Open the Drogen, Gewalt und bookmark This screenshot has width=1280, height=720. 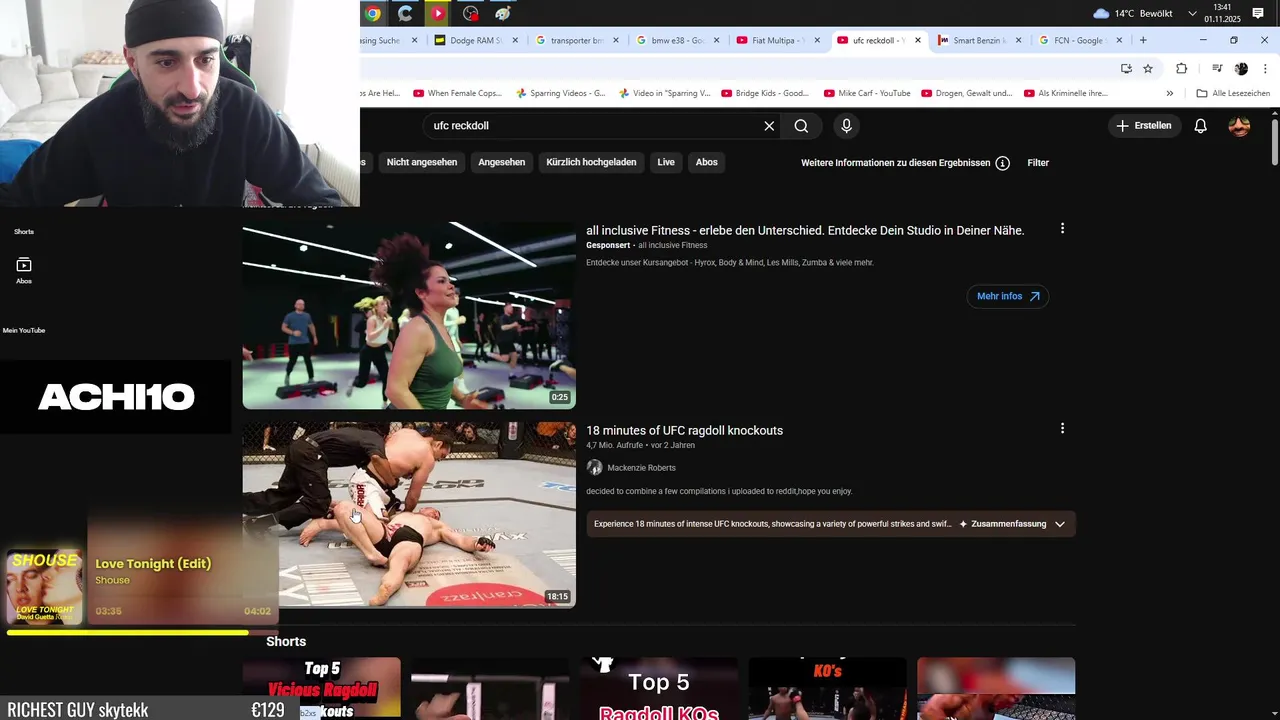[967, 93]
